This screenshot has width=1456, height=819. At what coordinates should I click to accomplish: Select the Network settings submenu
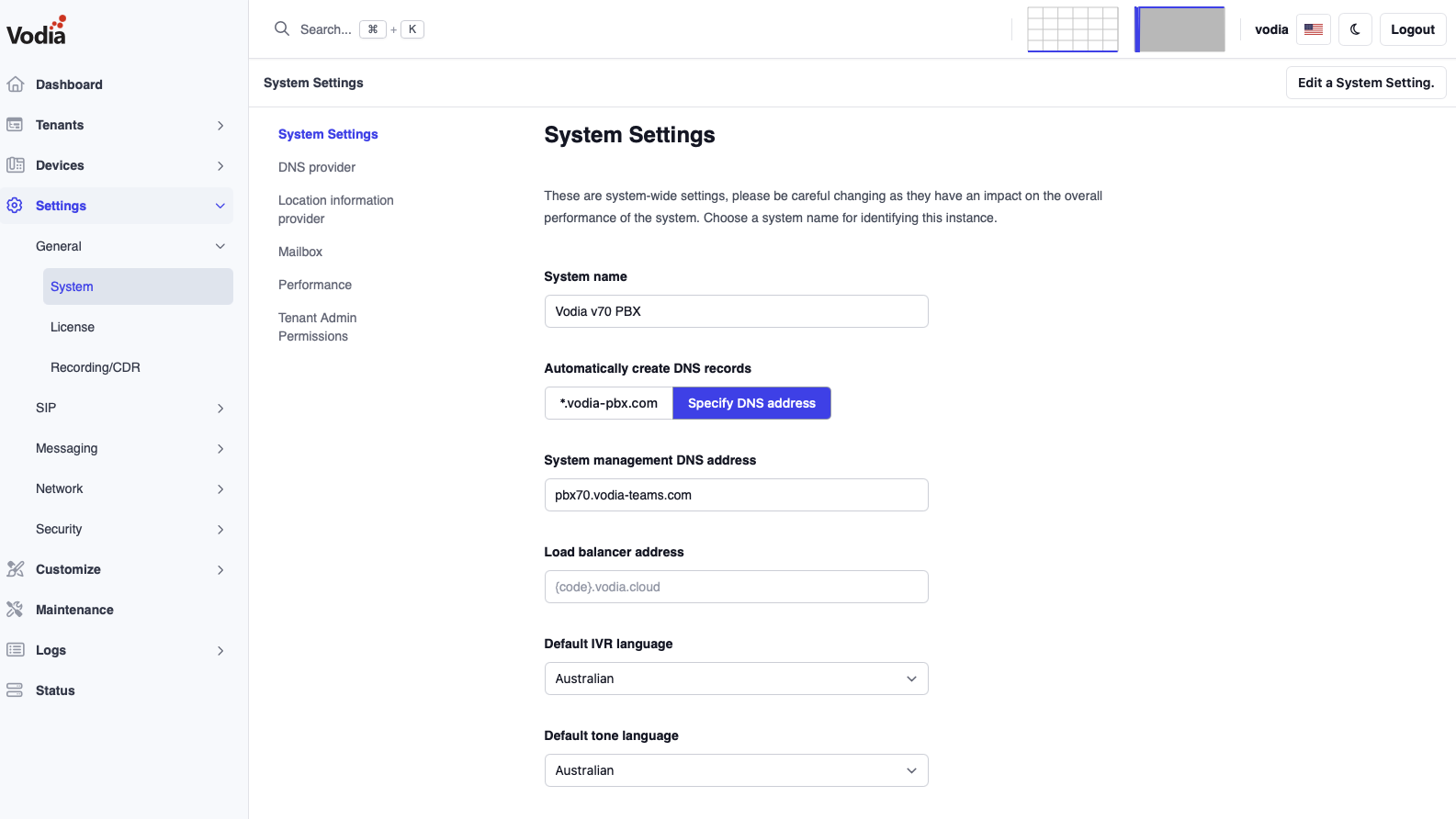(x=59, y=488)
